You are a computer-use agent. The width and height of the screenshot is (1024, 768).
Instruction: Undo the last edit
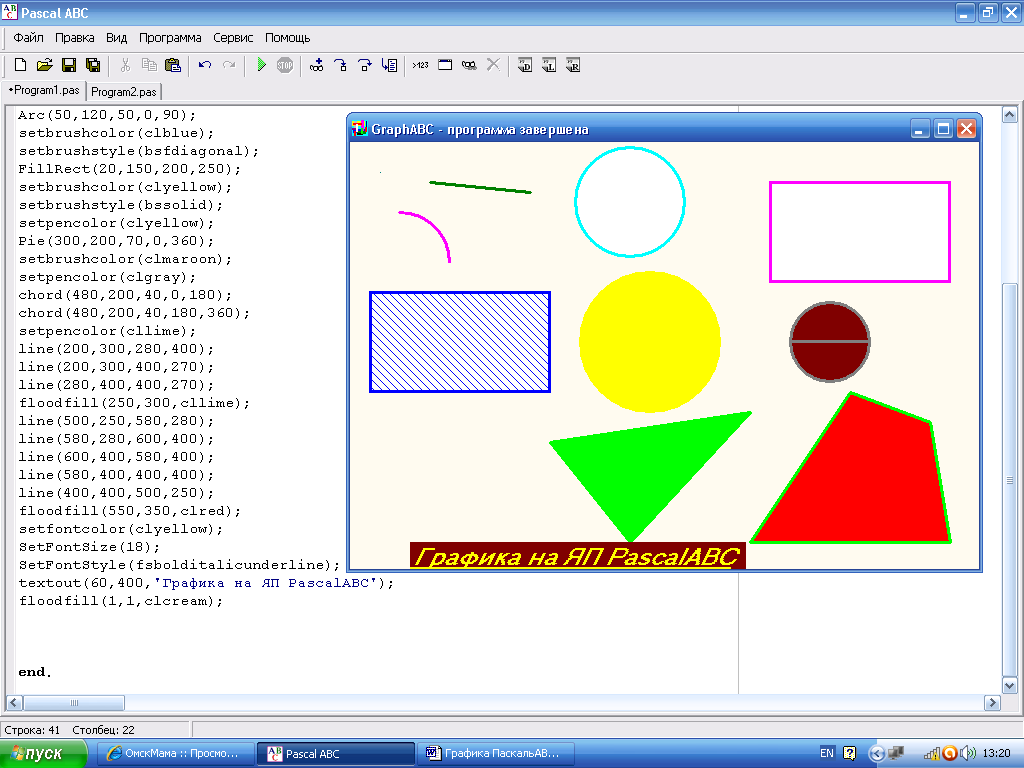point(205,65)
